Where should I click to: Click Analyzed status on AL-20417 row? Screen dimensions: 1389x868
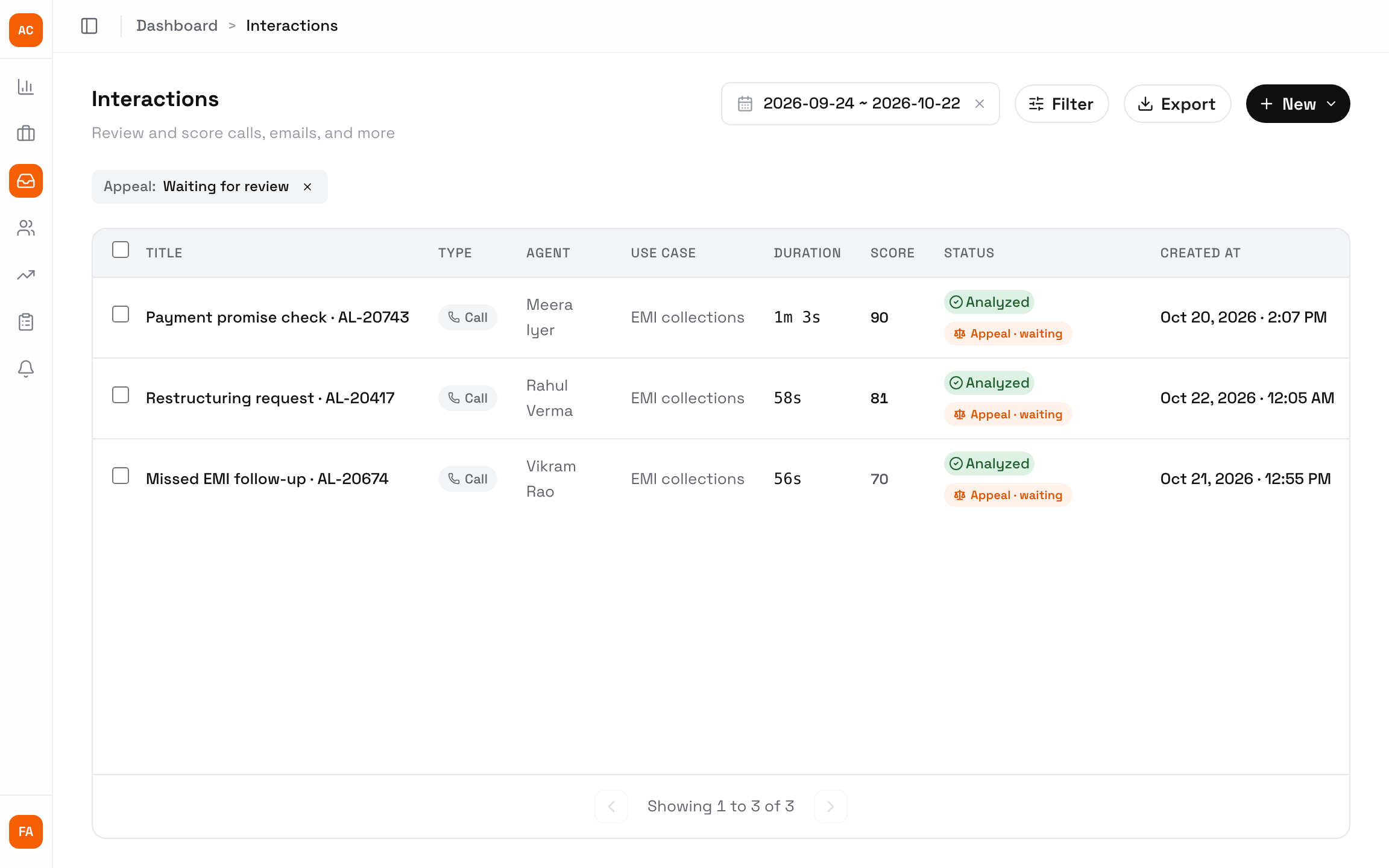point(989,383)
